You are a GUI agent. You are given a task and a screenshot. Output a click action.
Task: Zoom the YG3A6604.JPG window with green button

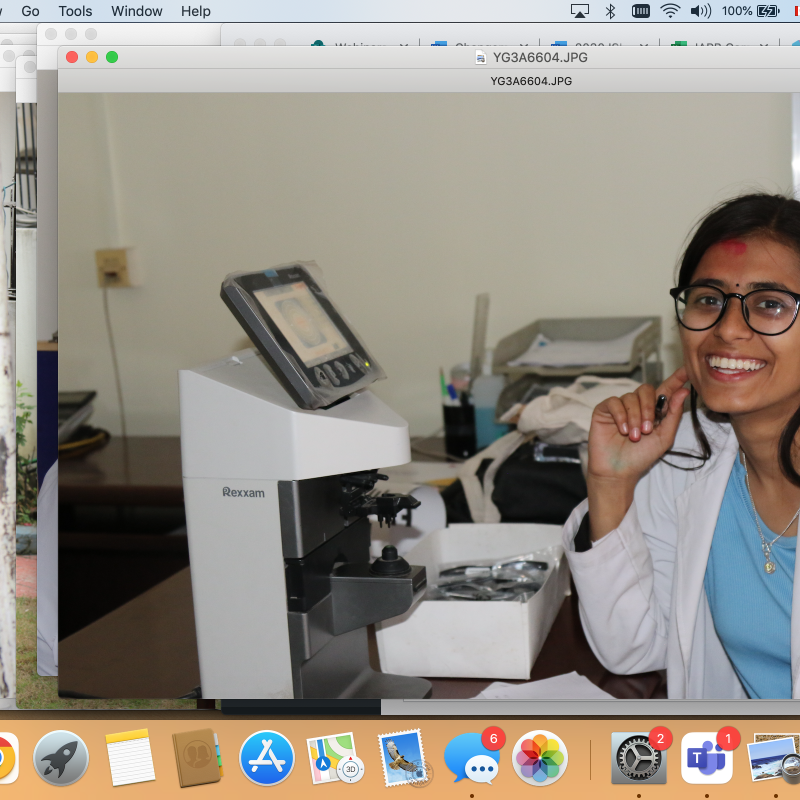112,57
